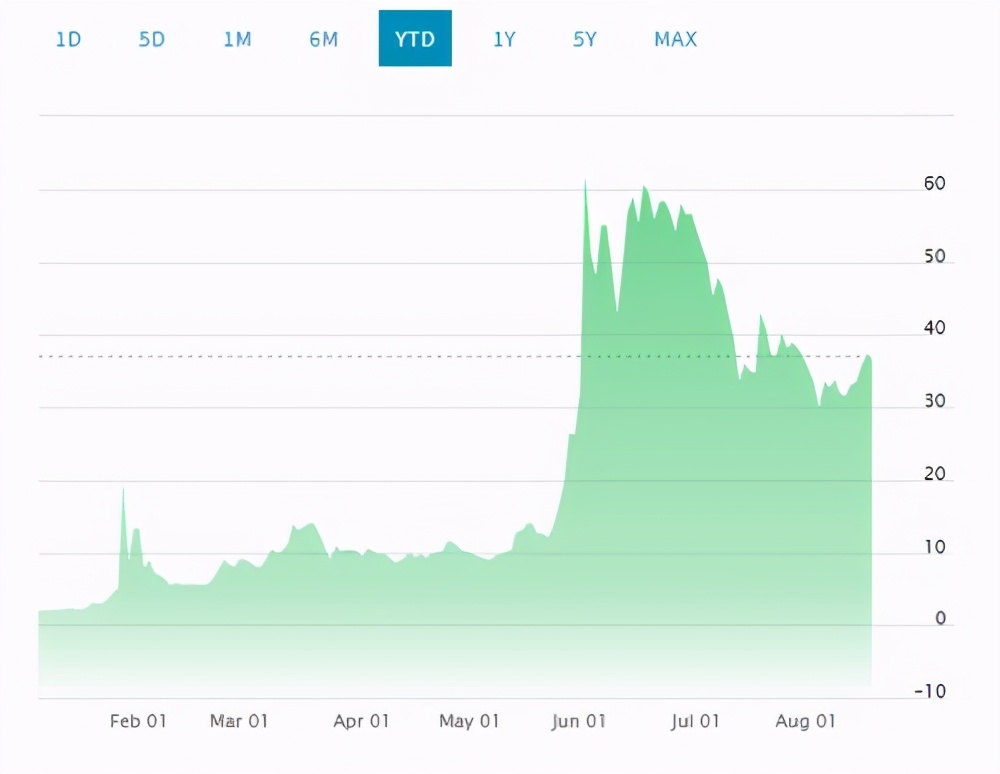Click the -10 value axis label
The width and height of the screenshot is (1000, 774).
tap(932, 692)
